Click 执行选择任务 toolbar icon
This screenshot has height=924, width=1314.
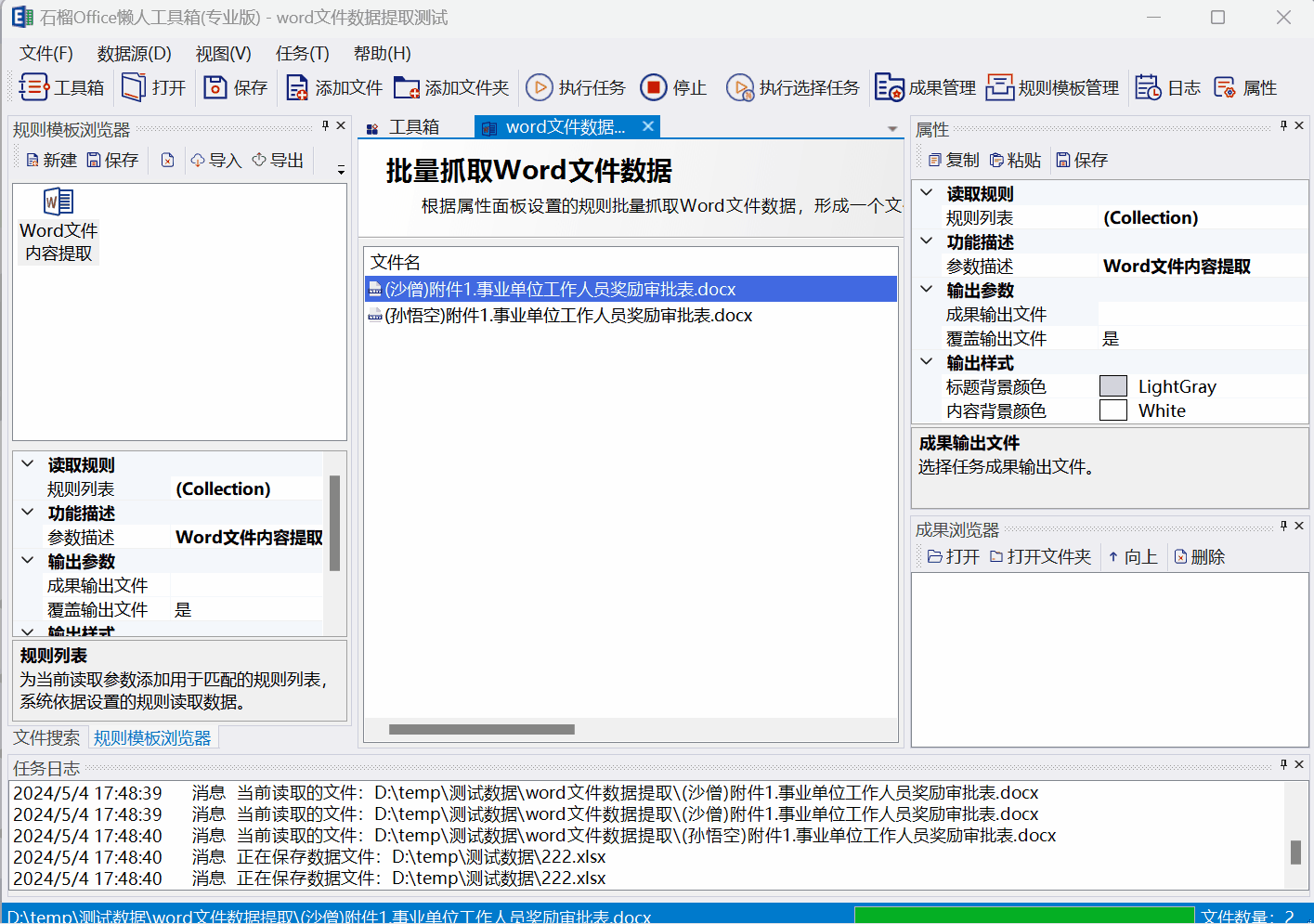click(793, 87)
